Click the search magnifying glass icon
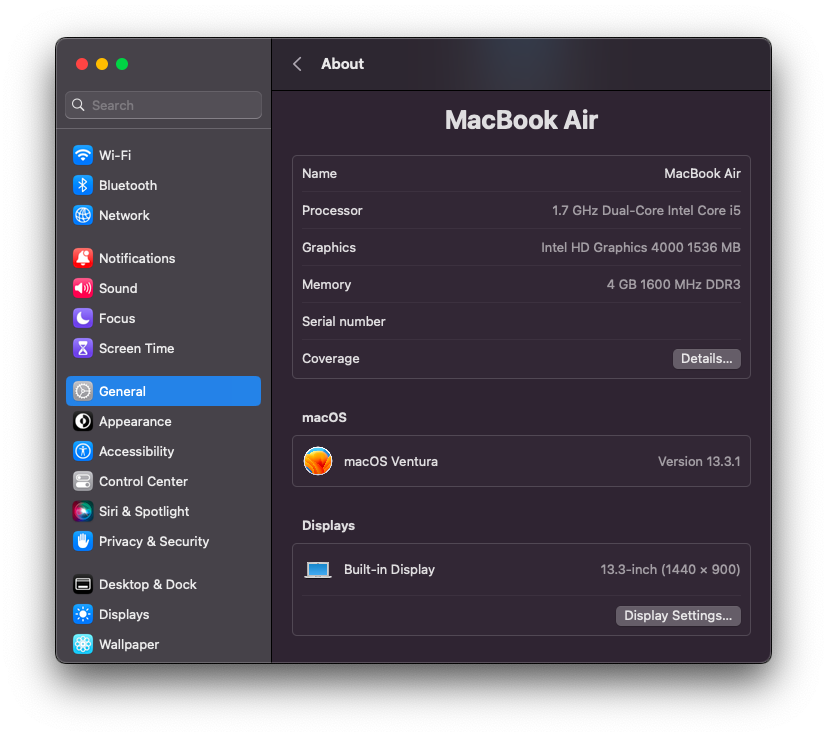 (x=78, y=105)
